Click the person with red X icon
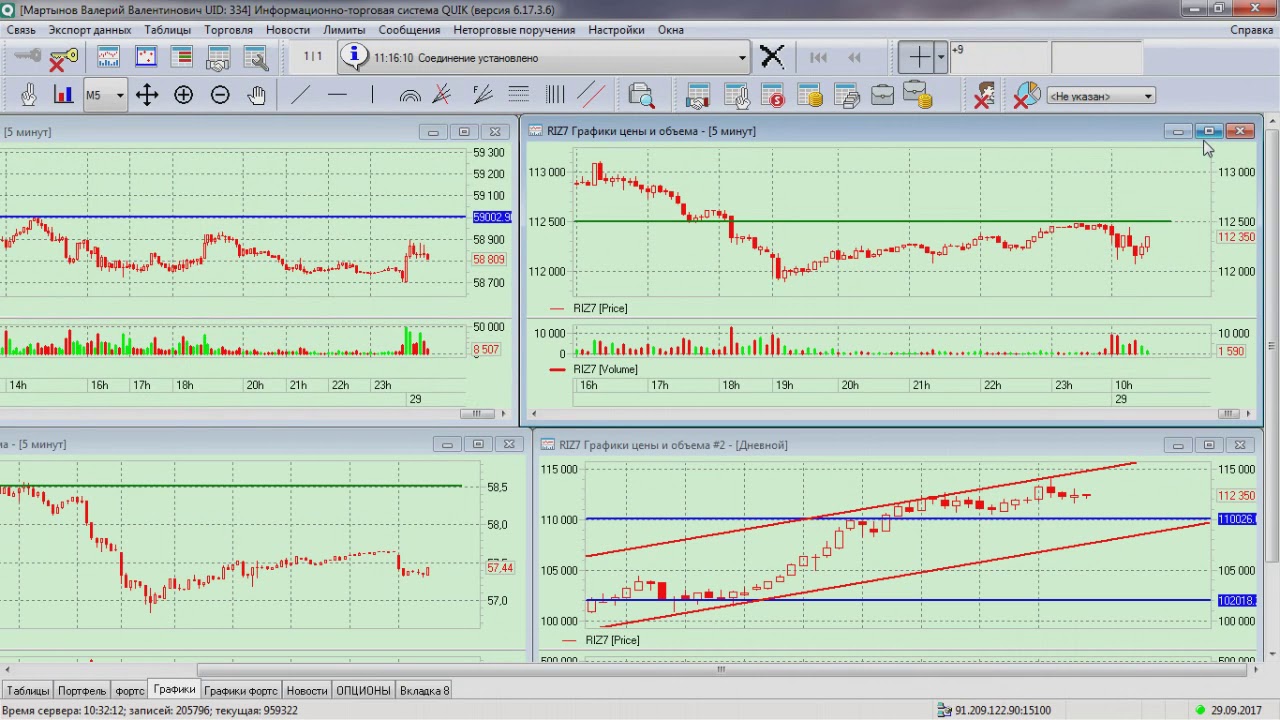The image size is (1280, 720). [x=984, y=96]
